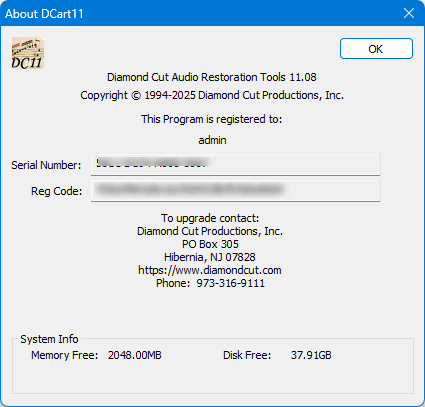Click the 'Serial Number:' label

[x=46, y=165]
